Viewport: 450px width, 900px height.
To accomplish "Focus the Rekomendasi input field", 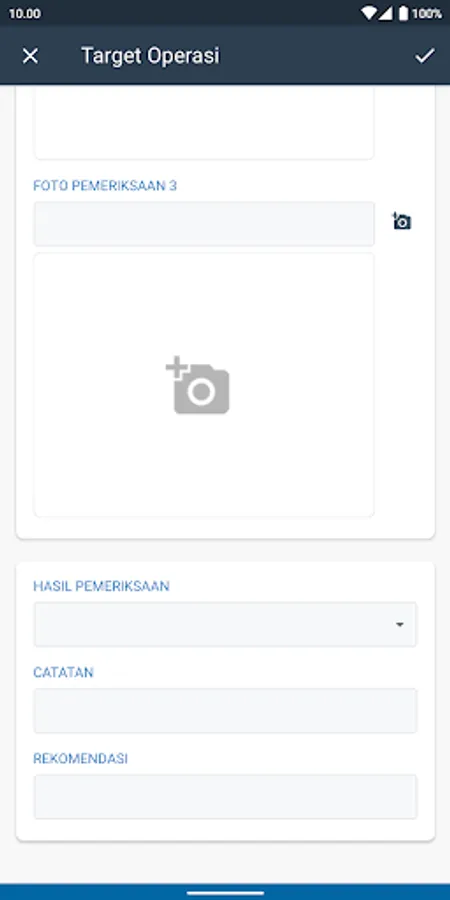I will (x=225, y=797).
